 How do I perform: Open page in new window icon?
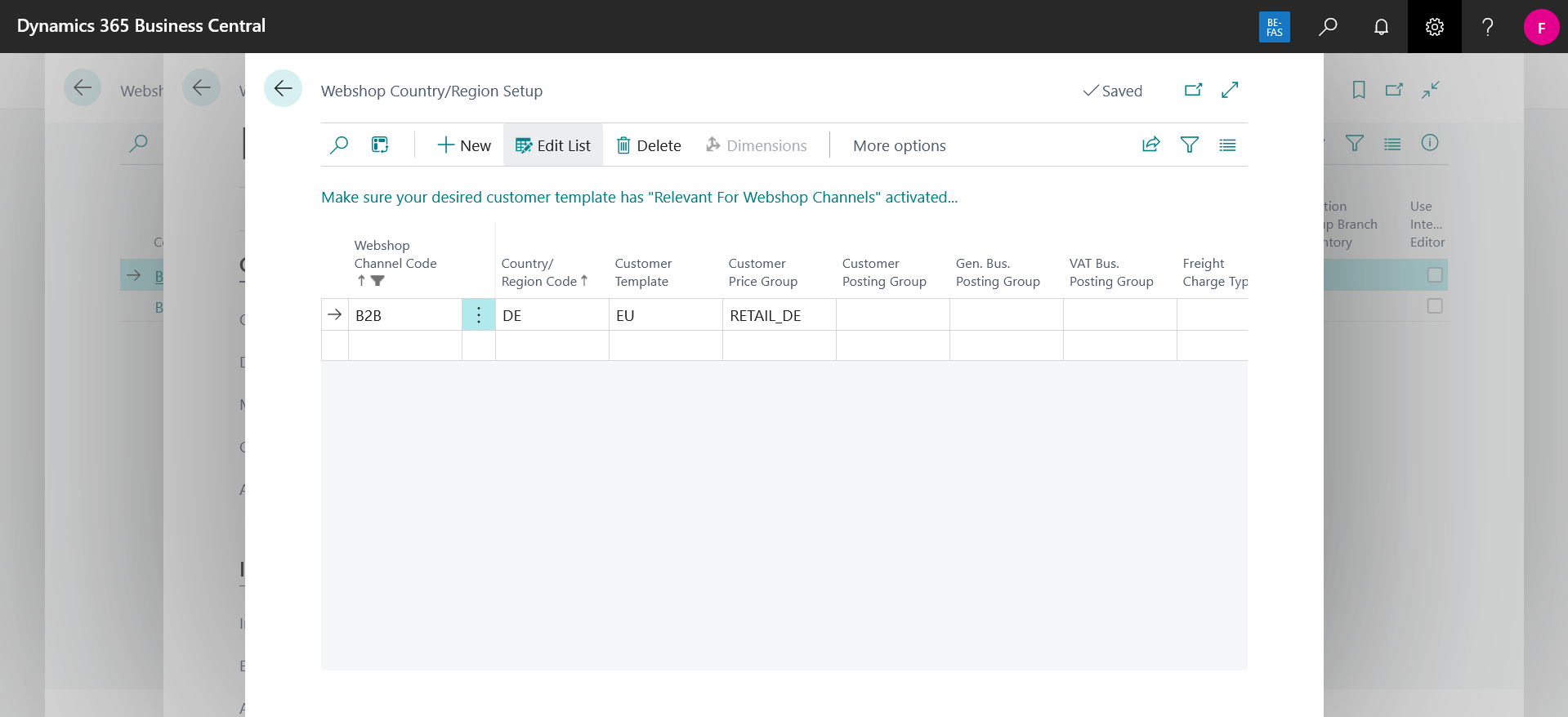click(1194, 90)
